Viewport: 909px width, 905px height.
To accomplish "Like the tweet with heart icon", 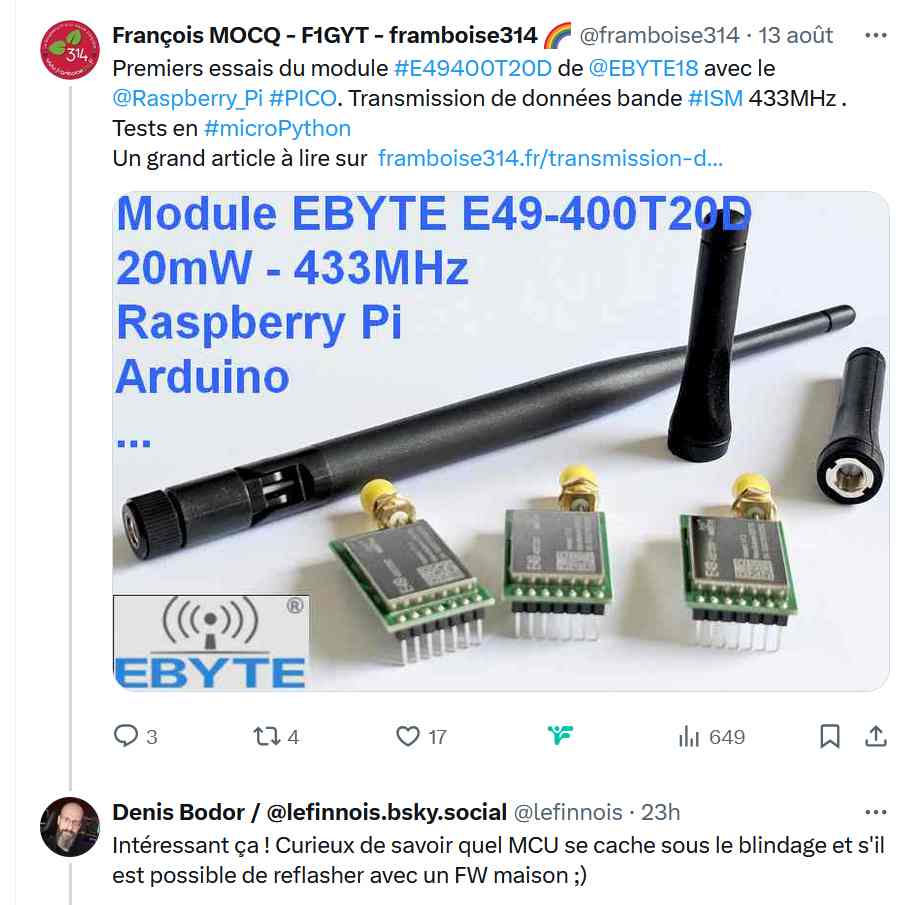I will 408,736.
